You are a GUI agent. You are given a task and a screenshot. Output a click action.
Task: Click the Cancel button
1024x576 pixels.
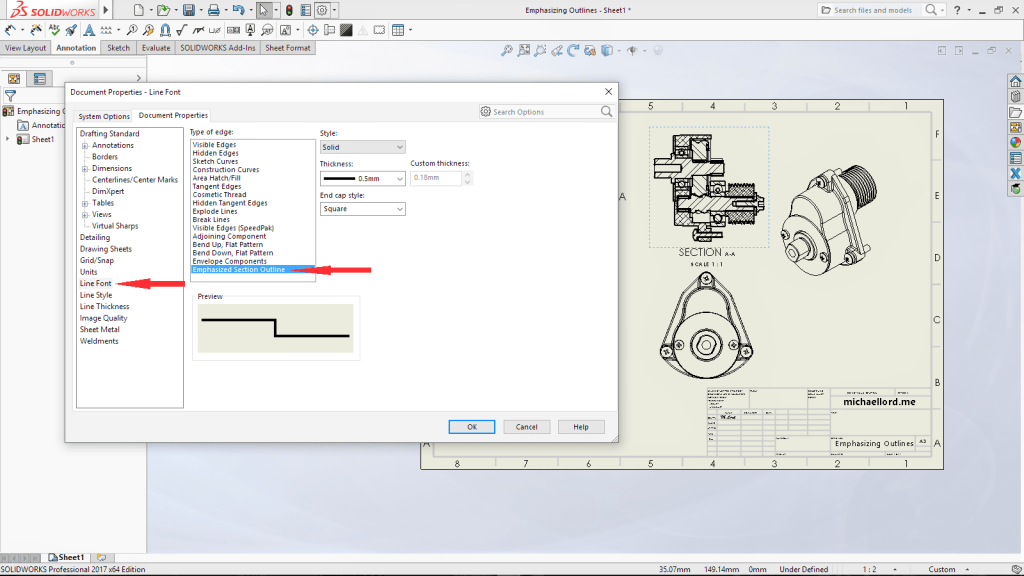pos(526,427)
